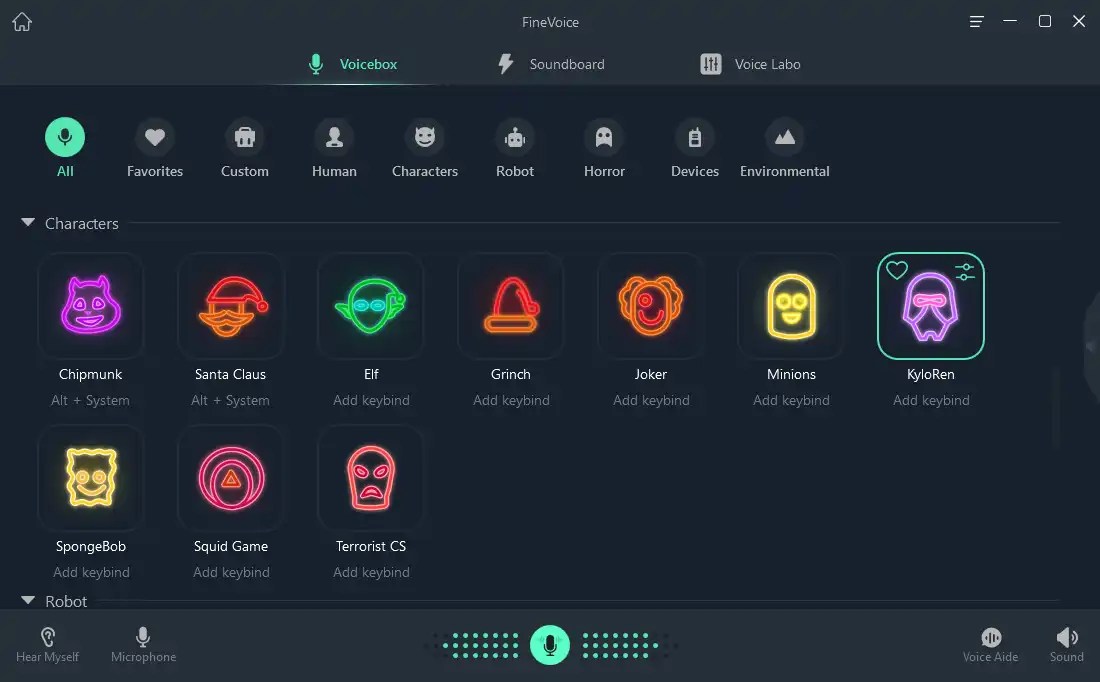Pick the Terrorist CS voice

pos(370,478)
